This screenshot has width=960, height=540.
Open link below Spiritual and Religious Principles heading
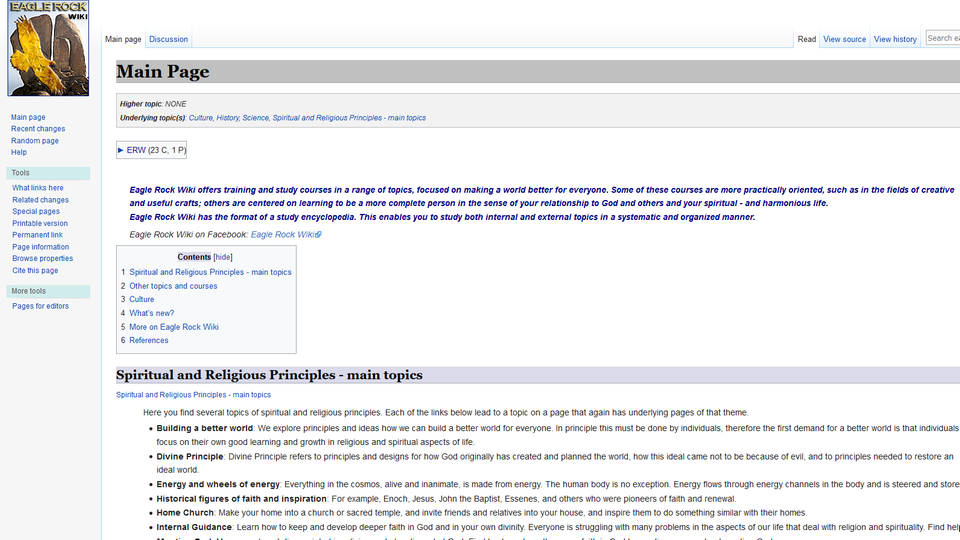193,395
